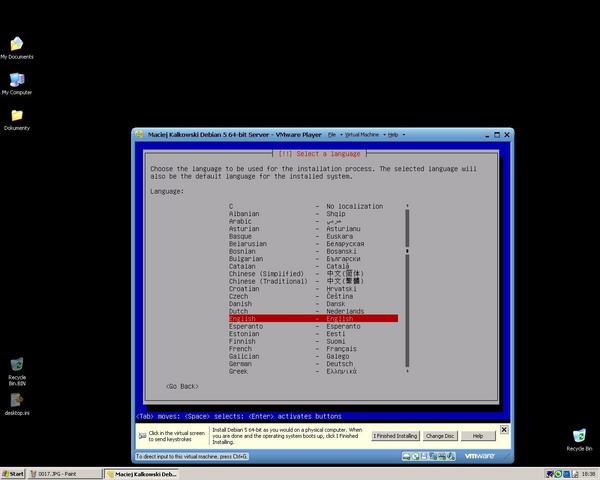Select Greek in the language list
Viewport: 600px width, 480px height.
[x=313, y=371]
